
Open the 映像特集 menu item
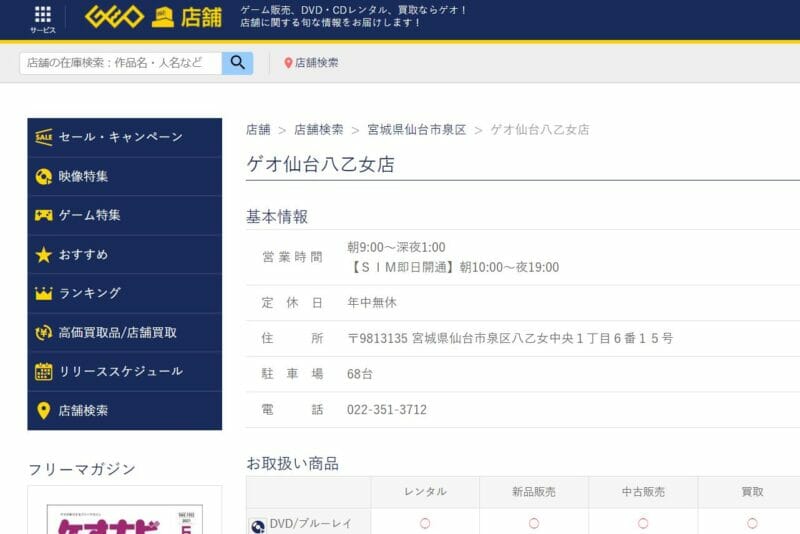pos(124,176)
